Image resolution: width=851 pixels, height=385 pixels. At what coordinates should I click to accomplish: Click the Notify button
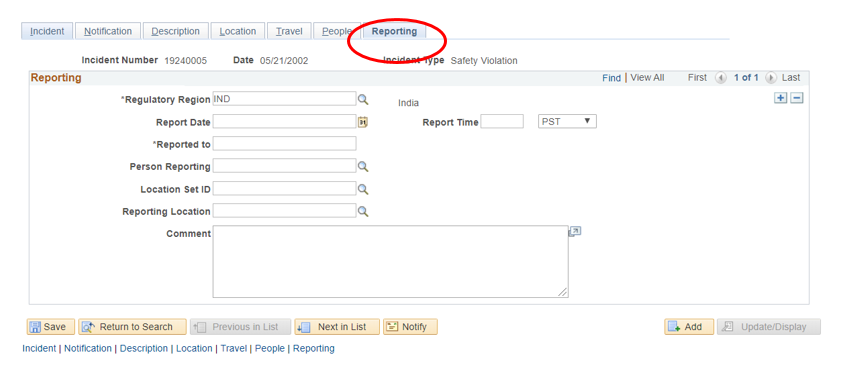(410, 327)
